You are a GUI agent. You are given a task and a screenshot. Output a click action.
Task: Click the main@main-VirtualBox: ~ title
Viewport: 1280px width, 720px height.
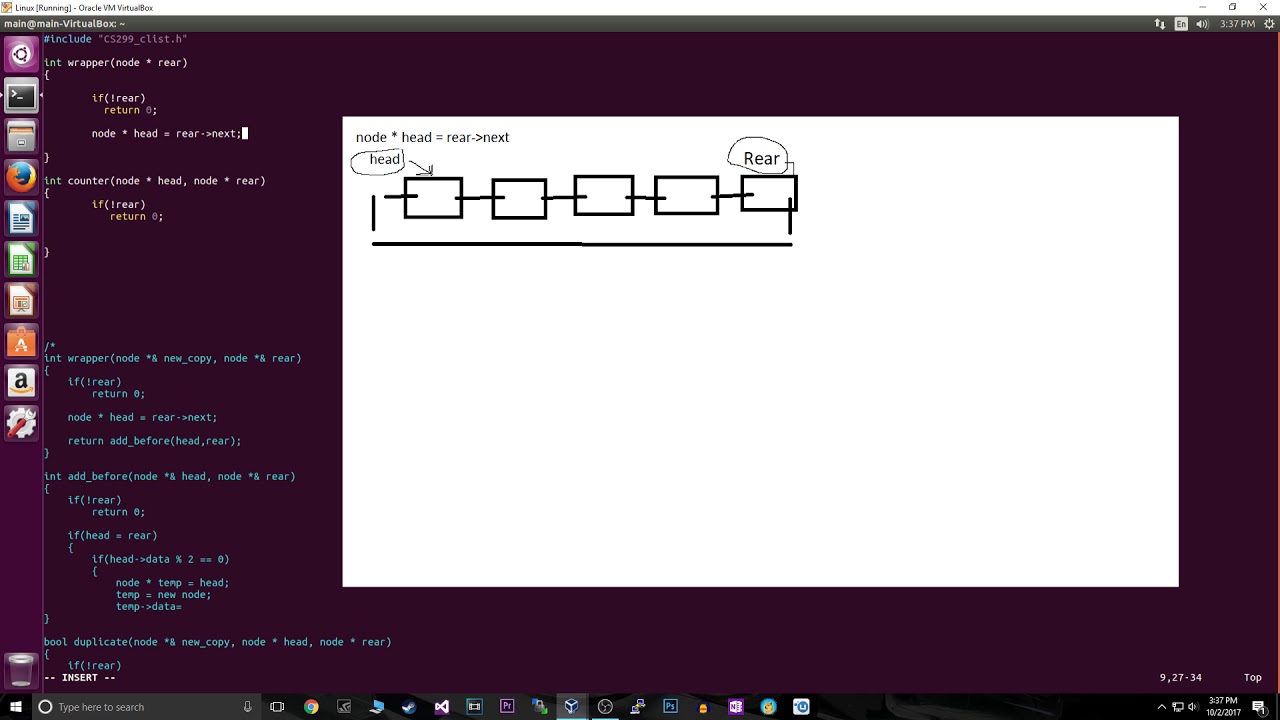tap(65, 24)
